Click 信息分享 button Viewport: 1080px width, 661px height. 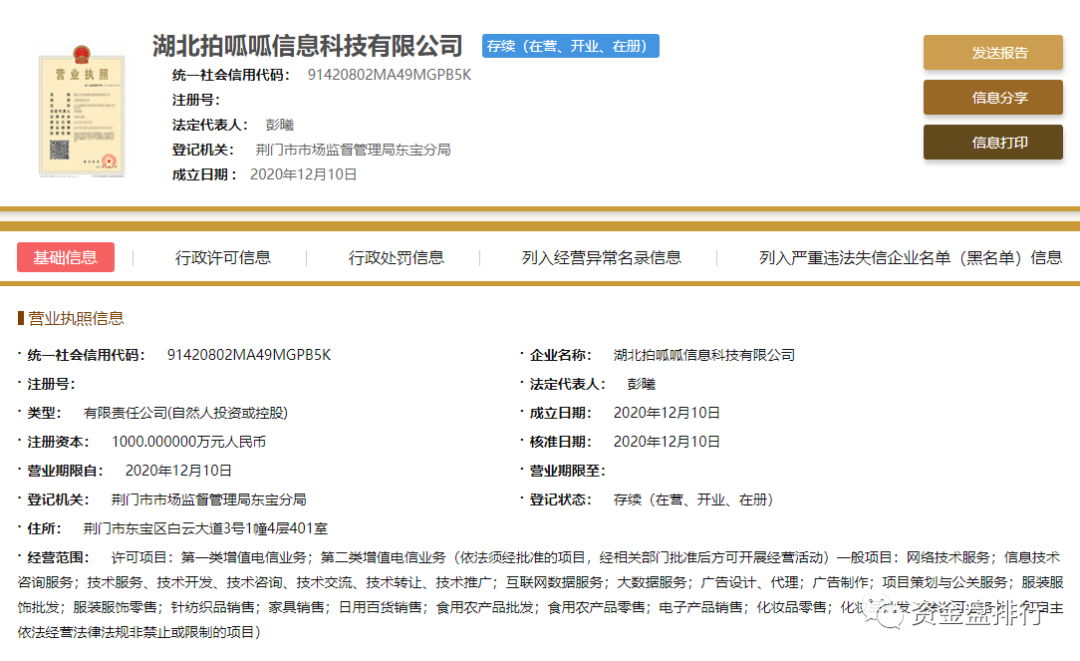point(993,97)
